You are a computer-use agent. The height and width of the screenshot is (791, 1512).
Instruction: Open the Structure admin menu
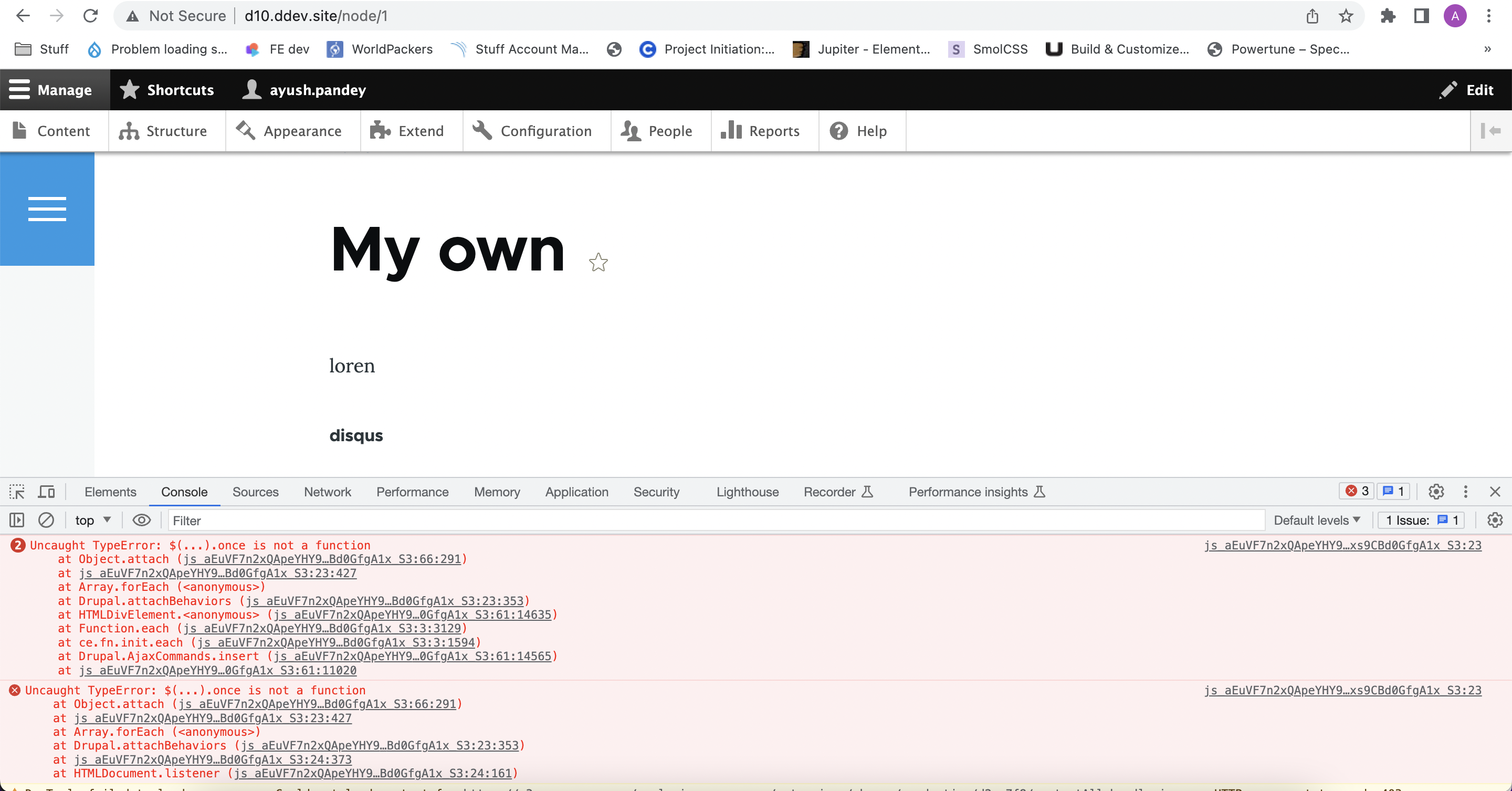tap(164, 131)
